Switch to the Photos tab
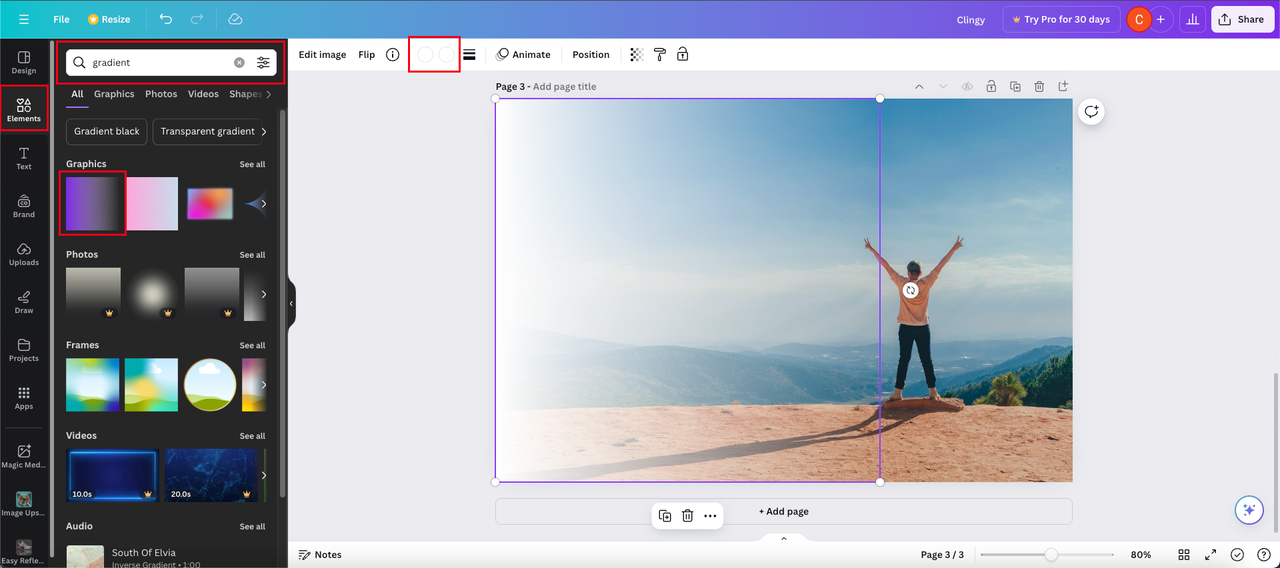 (x=161, y=94)
